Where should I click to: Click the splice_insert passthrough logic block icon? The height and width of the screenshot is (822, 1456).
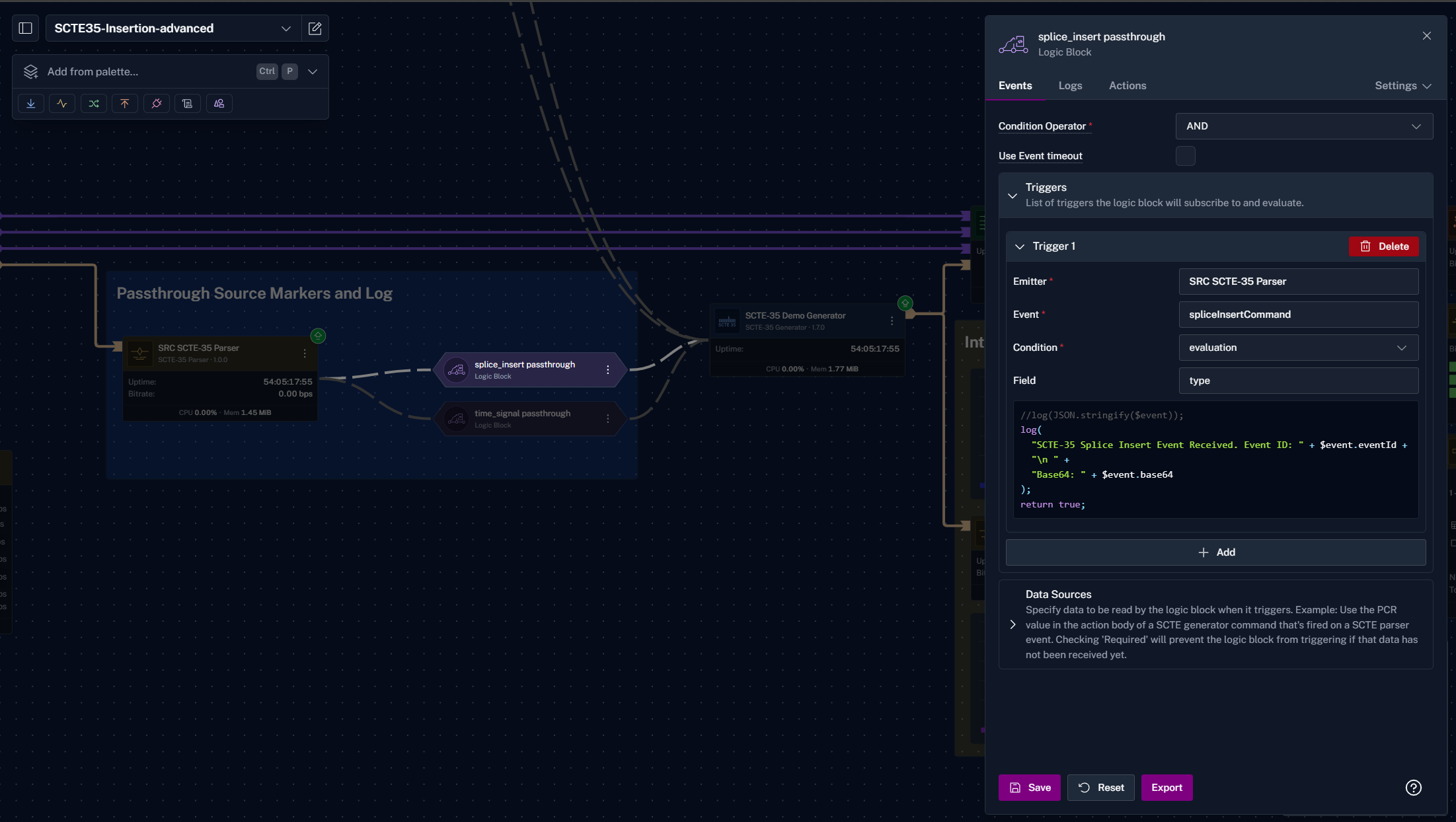coord(457,370)
